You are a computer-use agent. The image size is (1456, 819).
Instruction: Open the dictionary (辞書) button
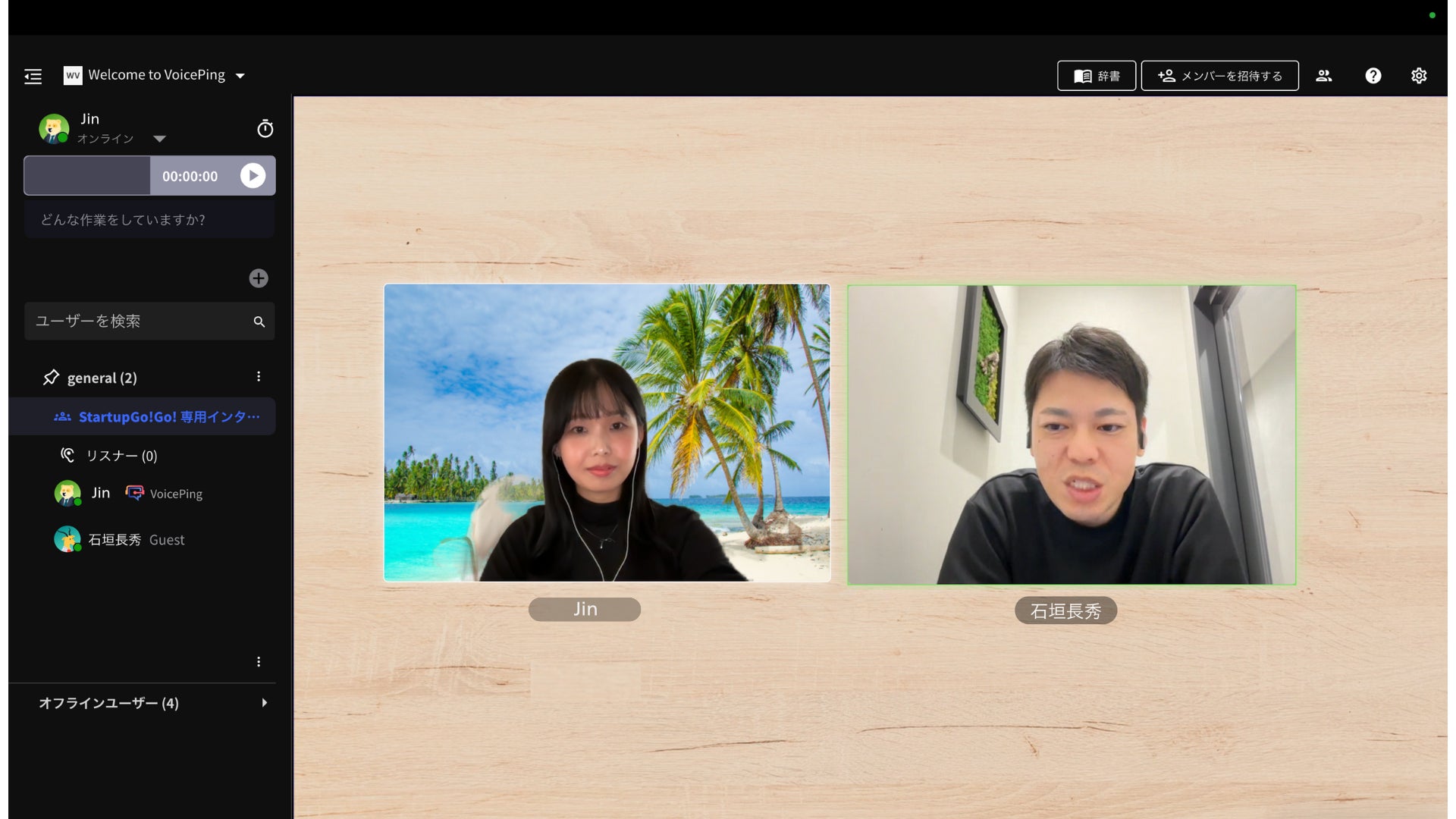(x=1096, y=76)
